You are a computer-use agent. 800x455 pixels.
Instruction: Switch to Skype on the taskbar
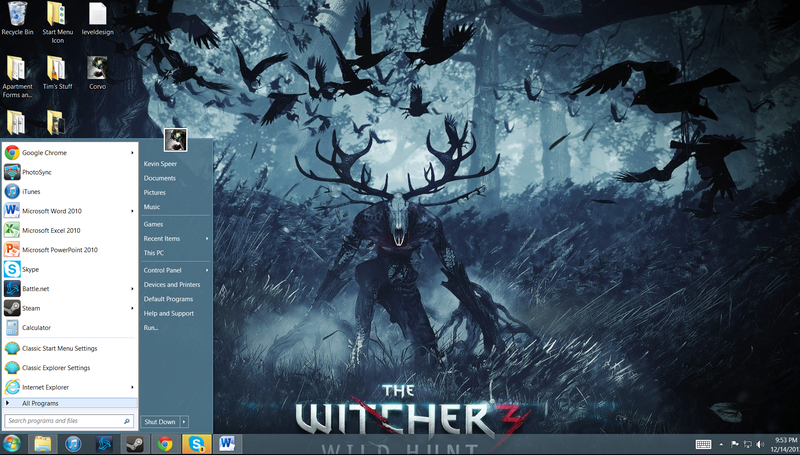(x=196, y=444)
